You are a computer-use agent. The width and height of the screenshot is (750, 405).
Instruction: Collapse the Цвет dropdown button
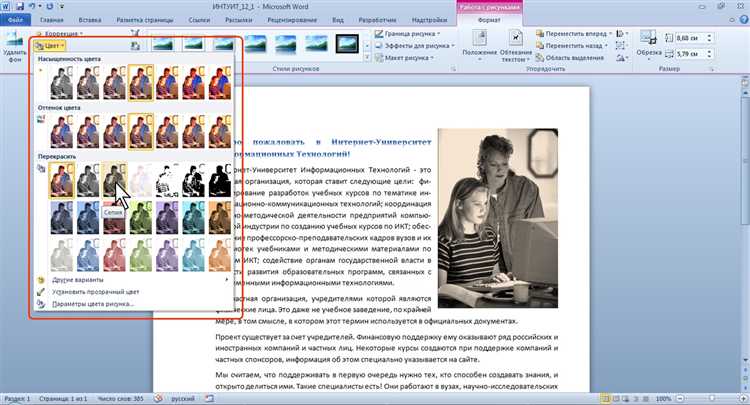tap(50, 46)
